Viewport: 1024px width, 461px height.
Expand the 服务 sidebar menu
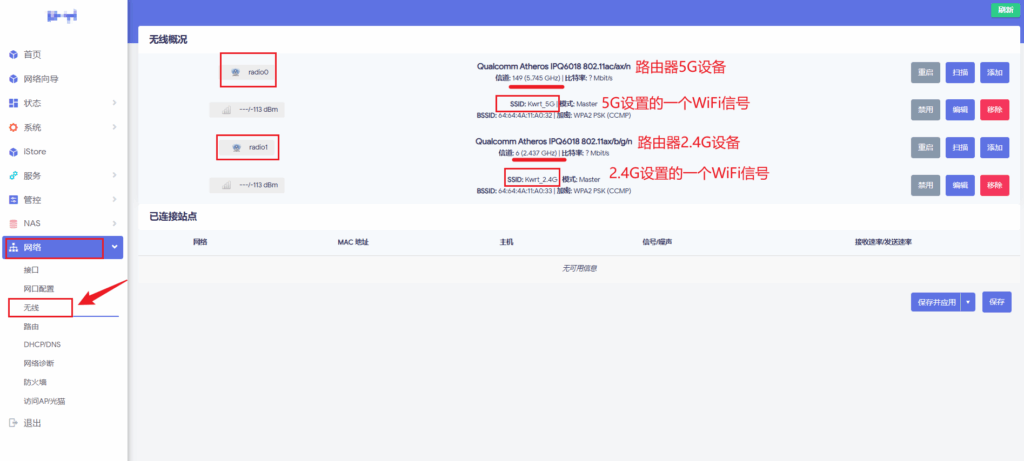coord(114,176)
